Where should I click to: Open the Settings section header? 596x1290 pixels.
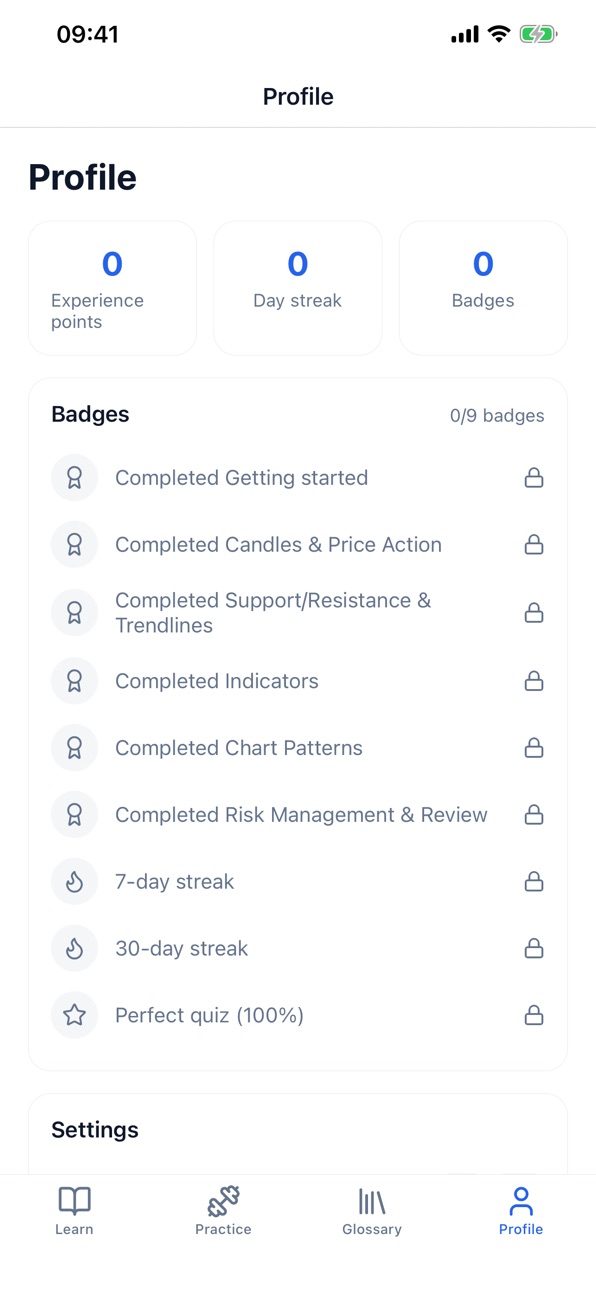point(95,1130)
